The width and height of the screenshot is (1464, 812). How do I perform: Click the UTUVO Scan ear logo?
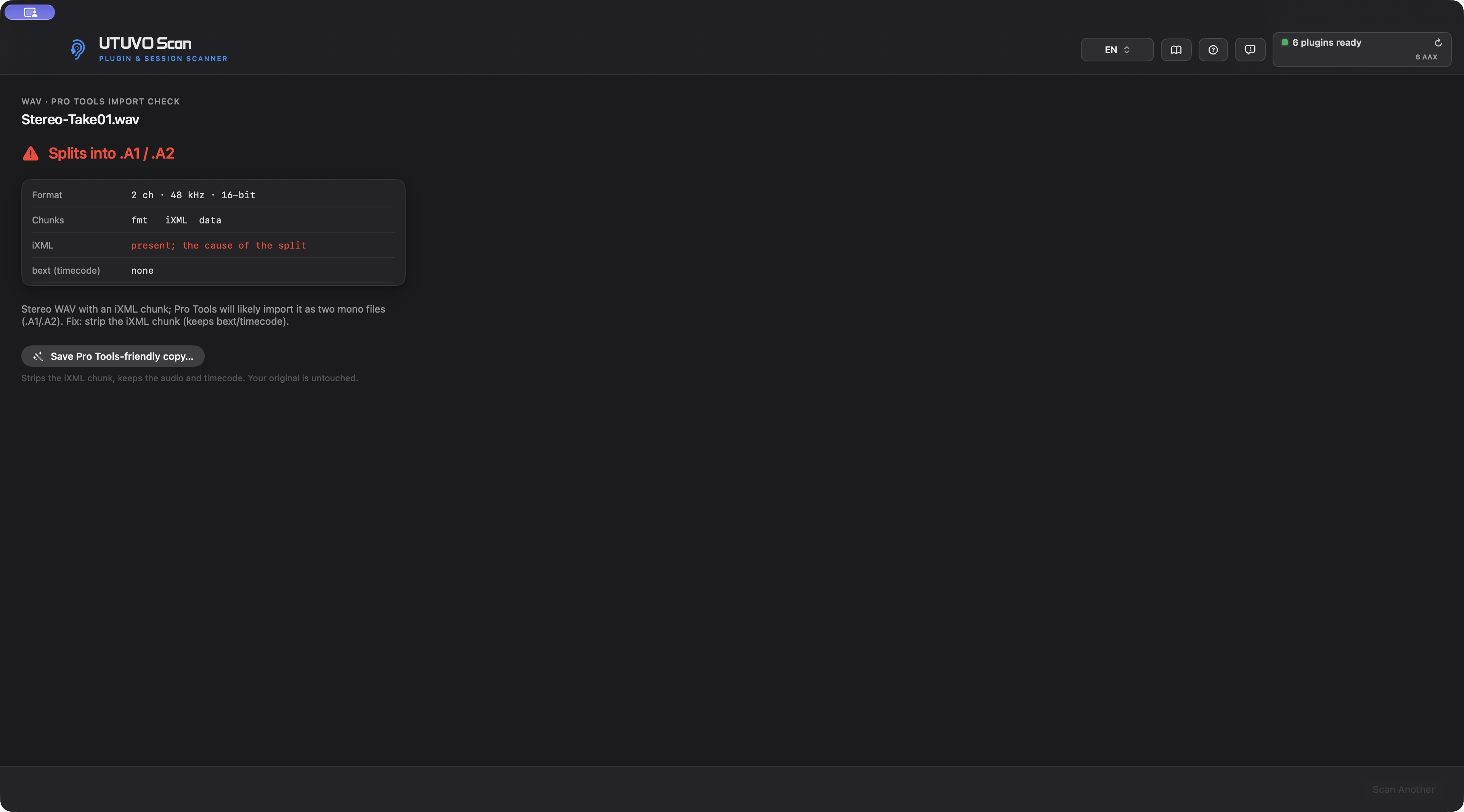tap(77, 50)
